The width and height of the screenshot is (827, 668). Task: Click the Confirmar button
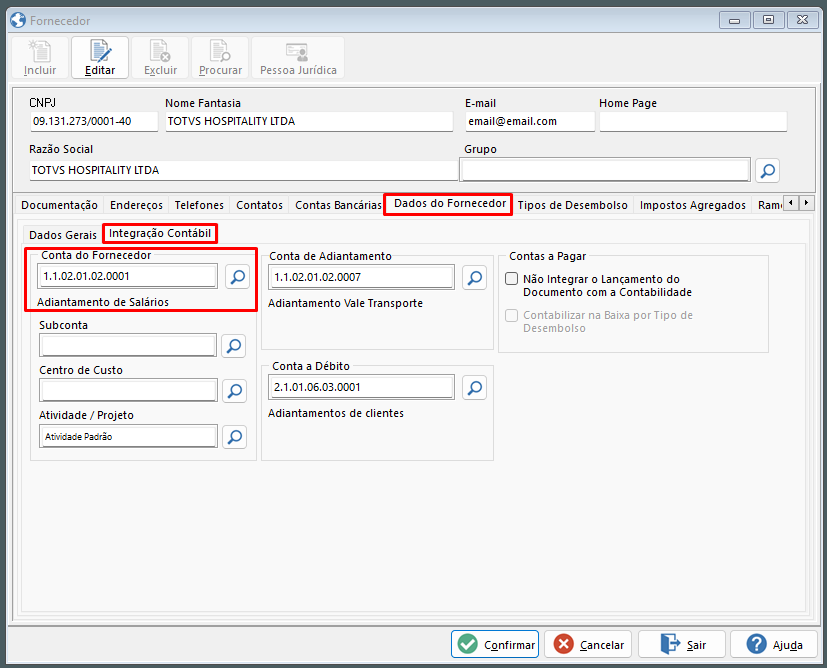(495, 644)
